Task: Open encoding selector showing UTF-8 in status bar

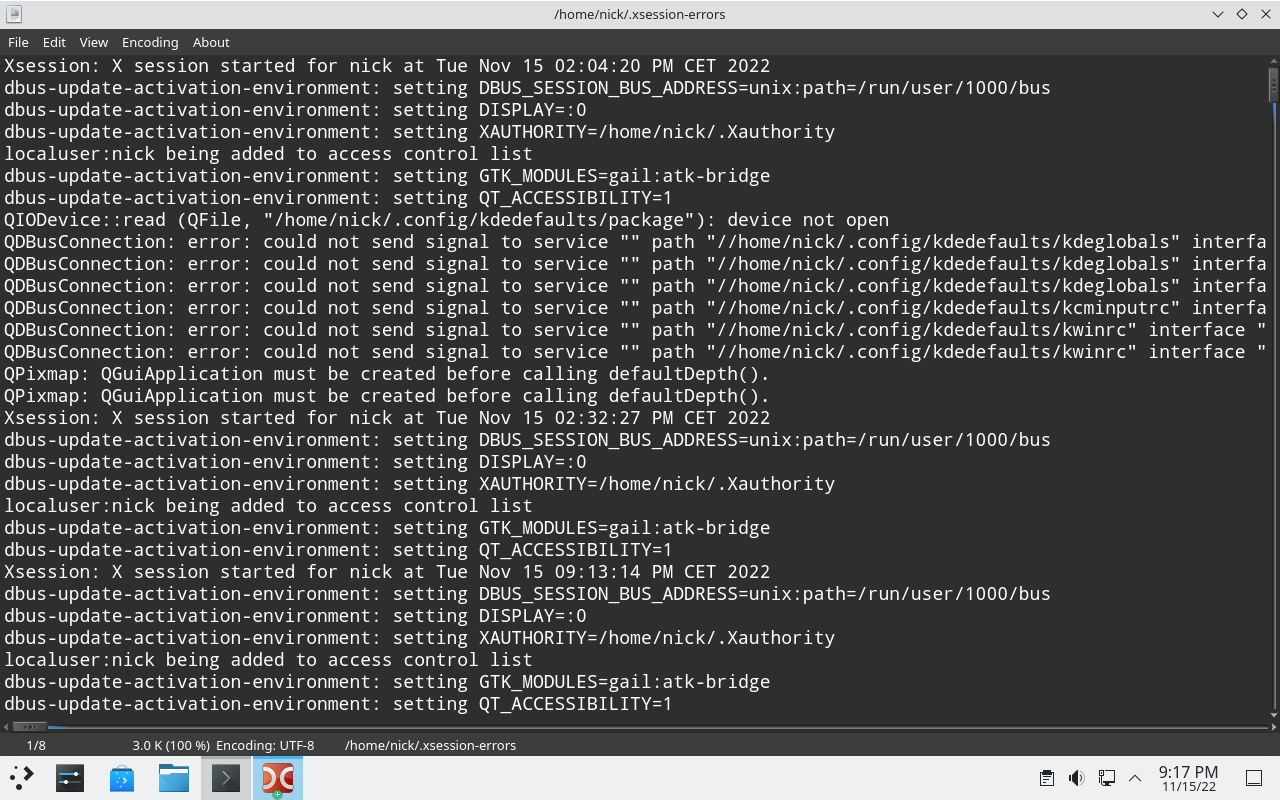Action: pos(264,745)
